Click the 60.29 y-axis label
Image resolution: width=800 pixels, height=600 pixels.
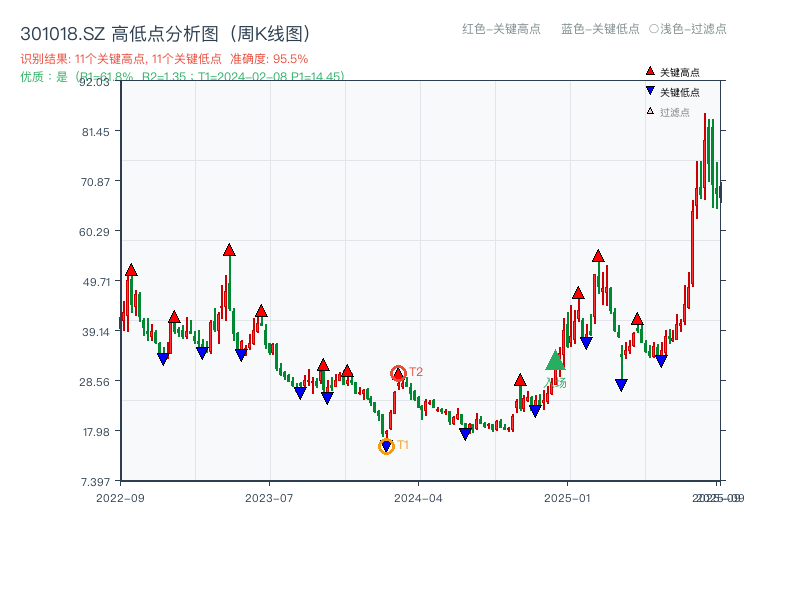tap(94, 232)
